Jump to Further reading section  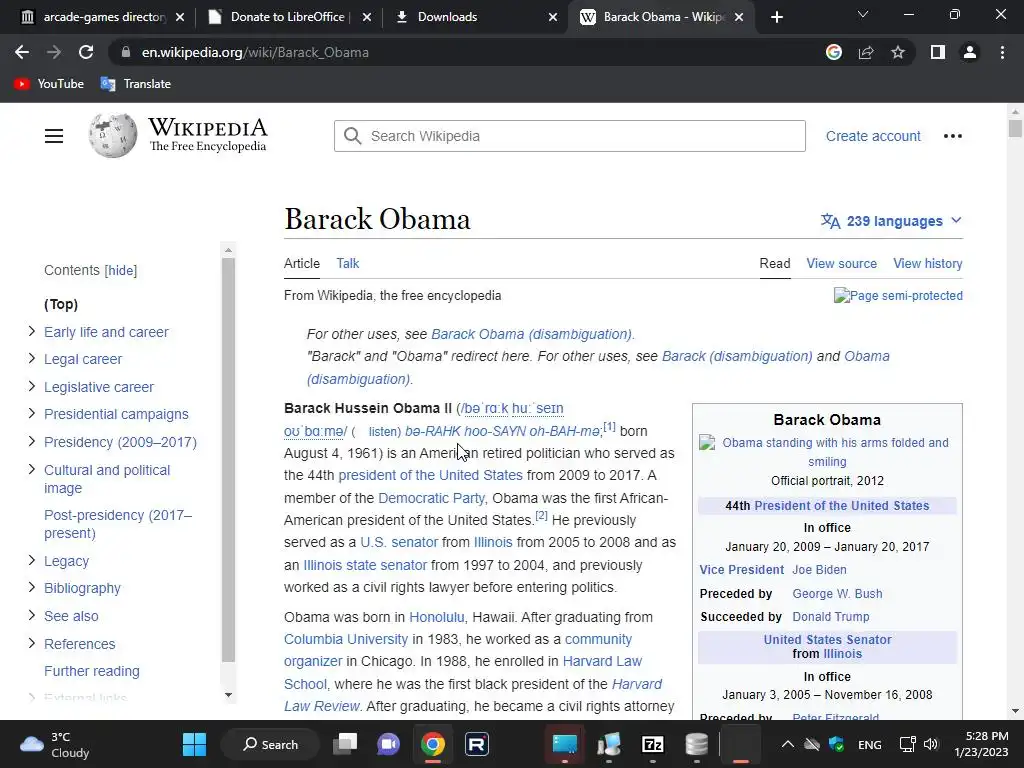[x=91, y=671]
